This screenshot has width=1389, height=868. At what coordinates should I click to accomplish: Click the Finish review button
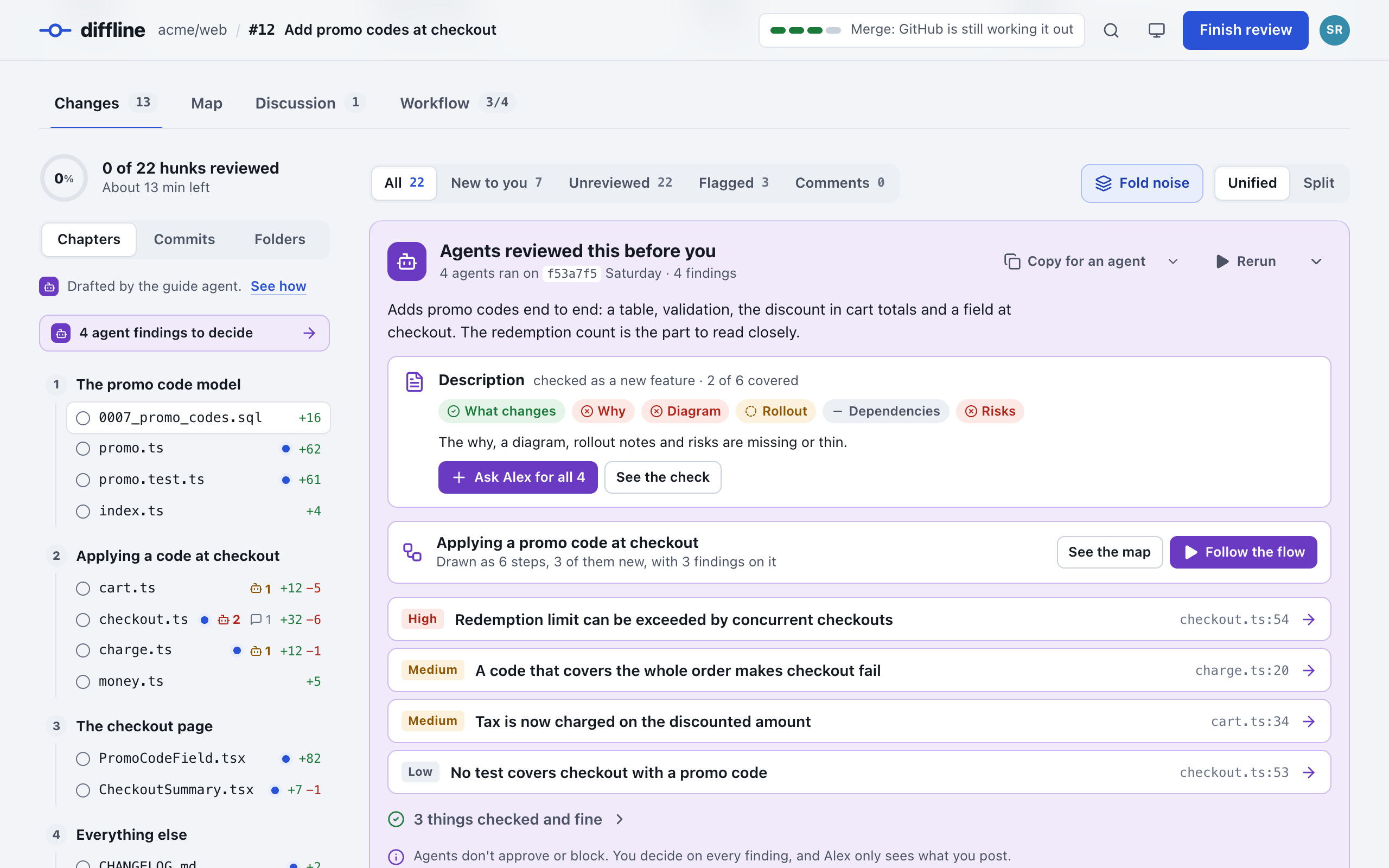[1246, 30]
